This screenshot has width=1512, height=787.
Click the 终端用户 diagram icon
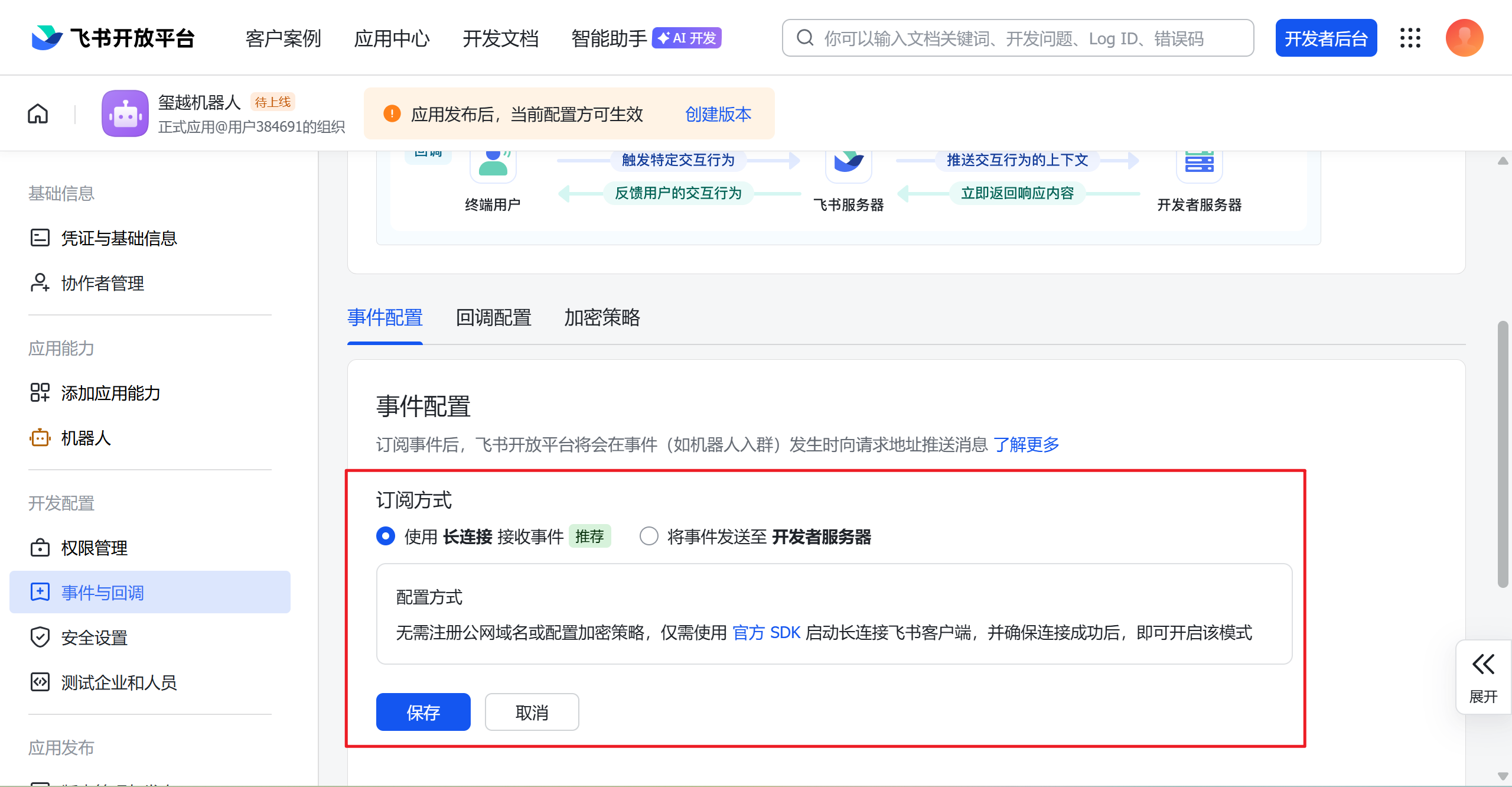pos(493,165)
